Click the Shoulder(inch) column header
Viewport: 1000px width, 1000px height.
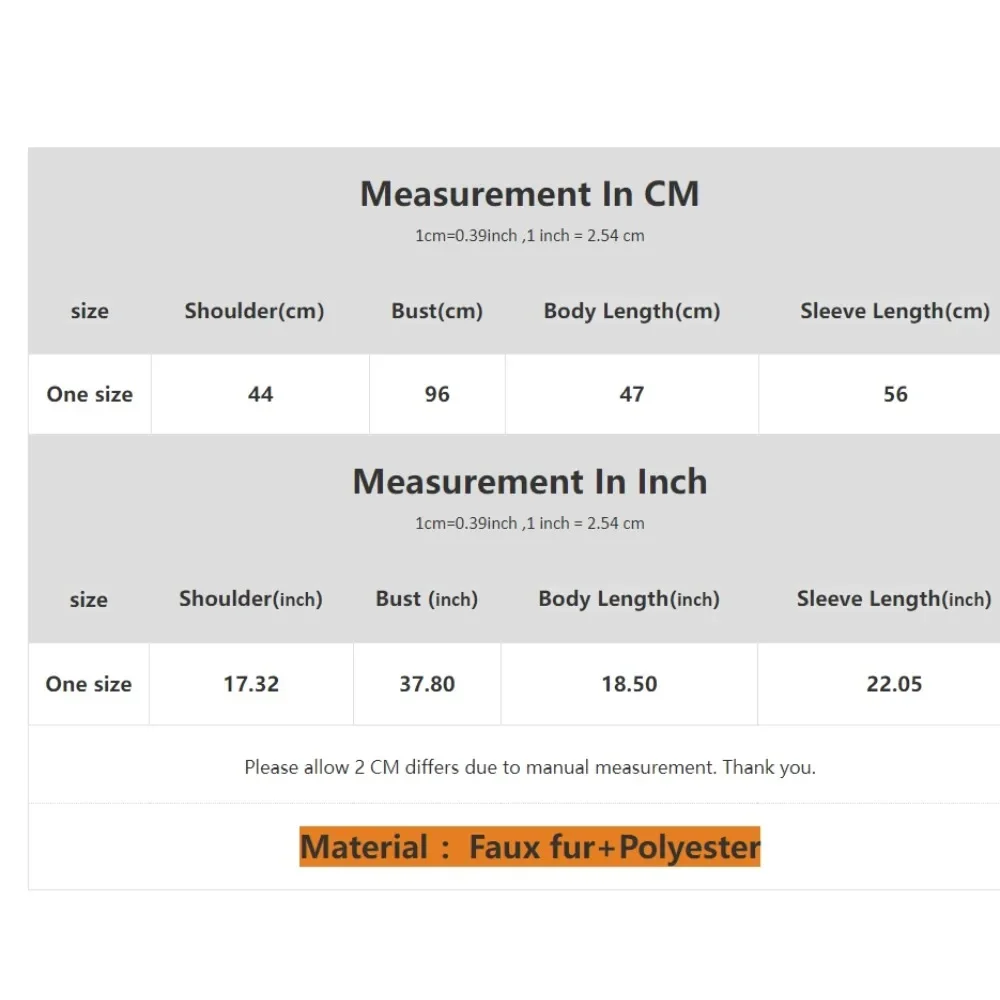click(250, 599)
